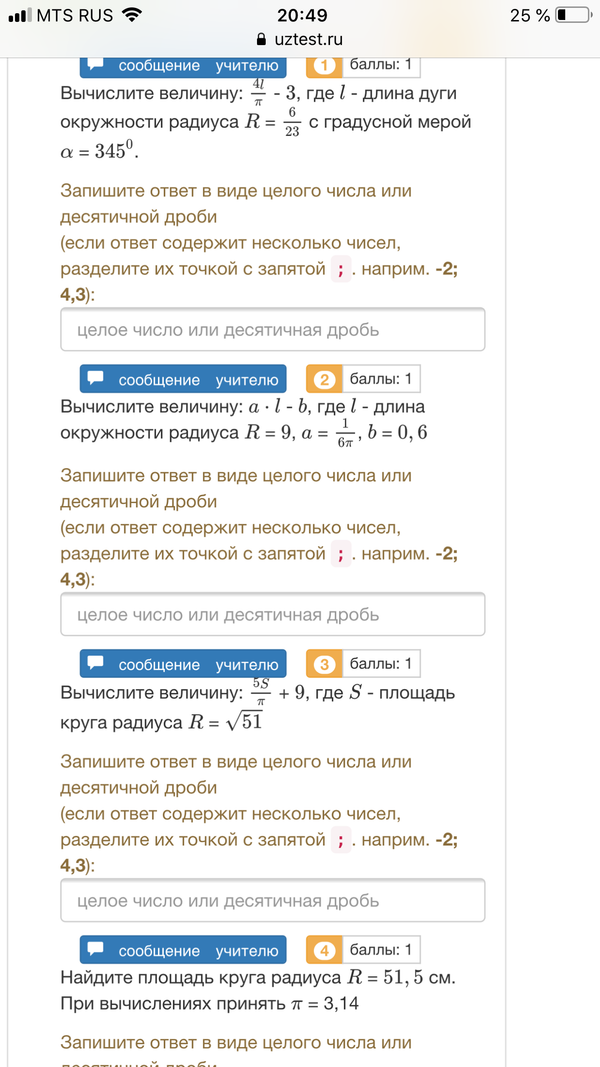Select orange question number 2 badge
The height and width of the screenshot is (1067, 600).
(323, 379)
